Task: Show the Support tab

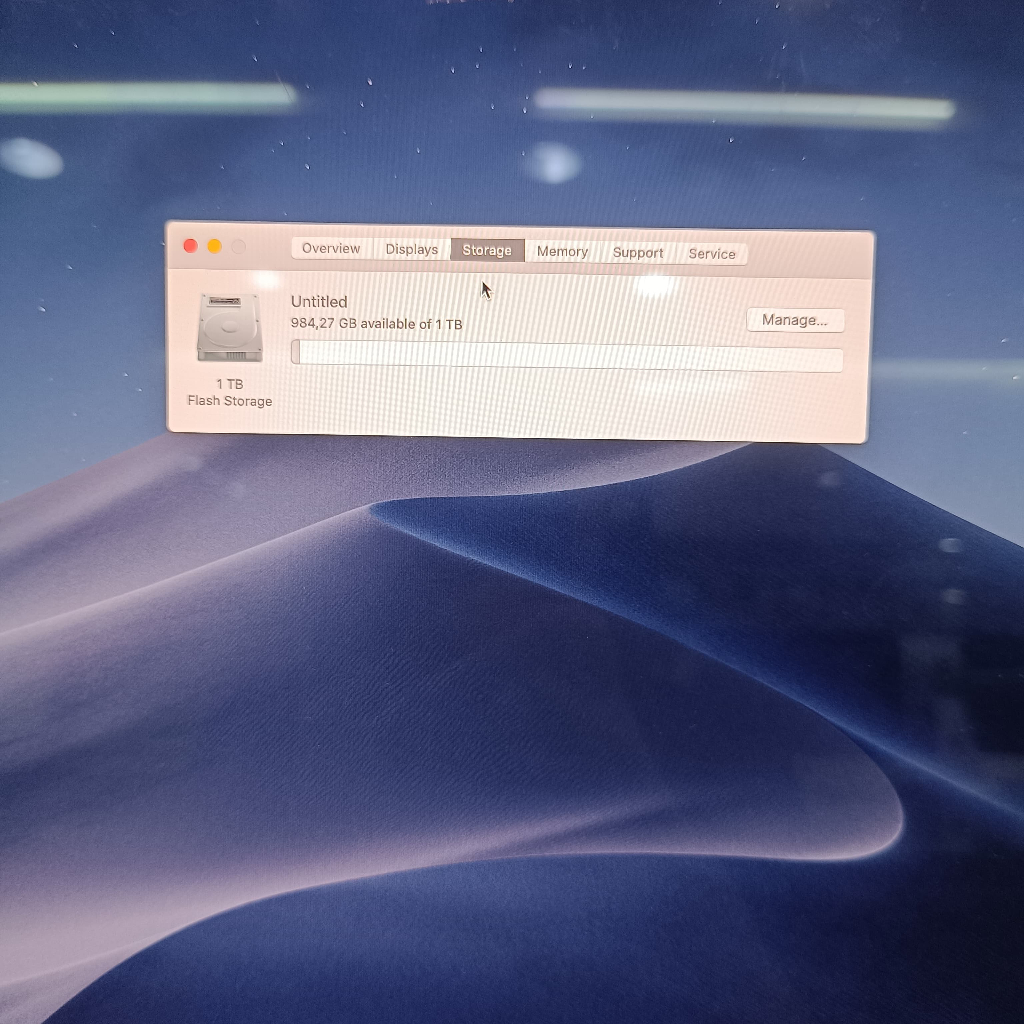Action: 638,253
